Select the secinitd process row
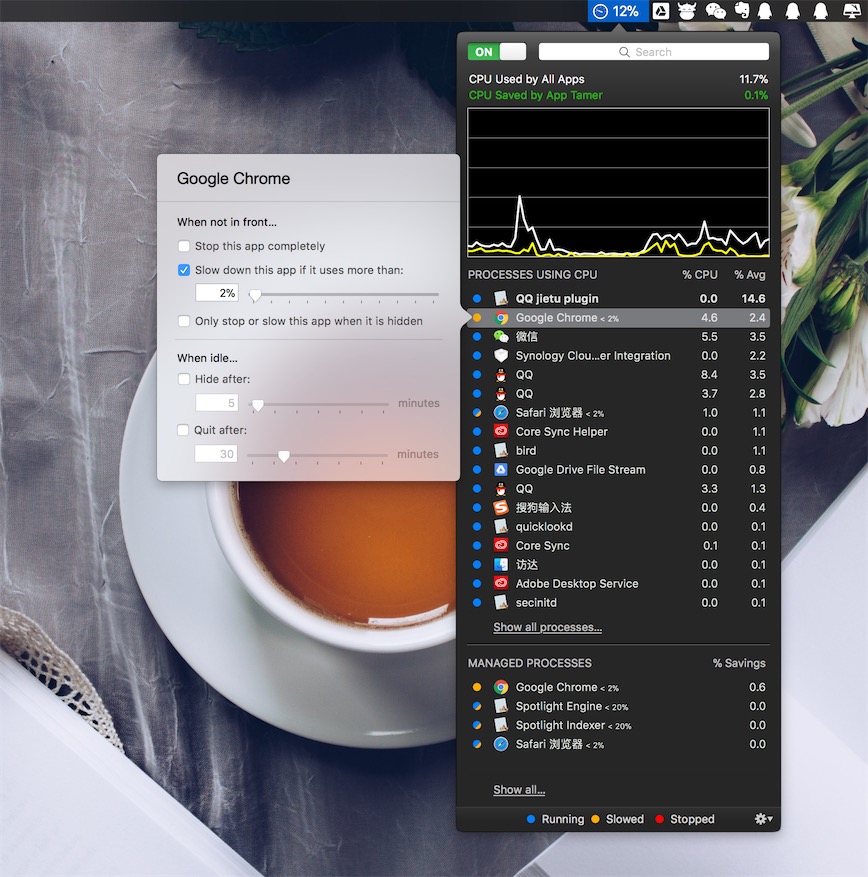 coord(618,602)
